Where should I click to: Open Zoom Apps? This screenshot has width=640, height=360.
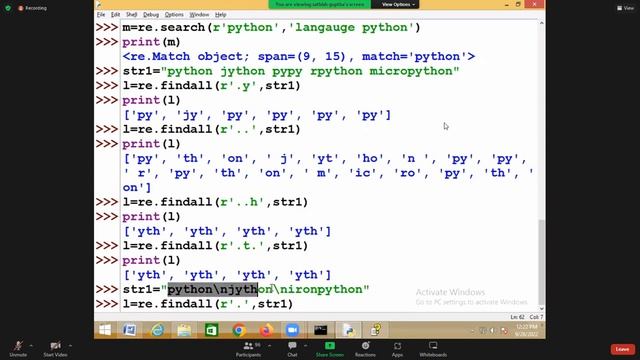click(x=397, y=349)
